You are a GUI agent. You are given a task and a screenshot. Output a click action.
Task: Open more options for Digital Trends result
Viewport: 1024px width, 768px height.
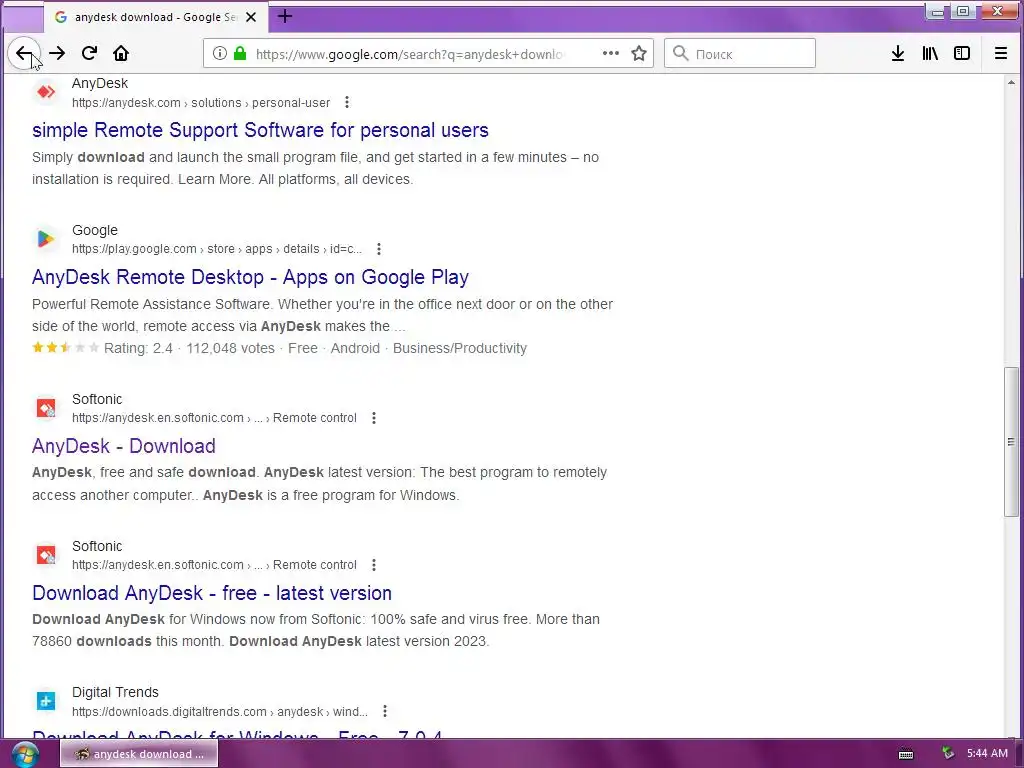click(385, 711)
